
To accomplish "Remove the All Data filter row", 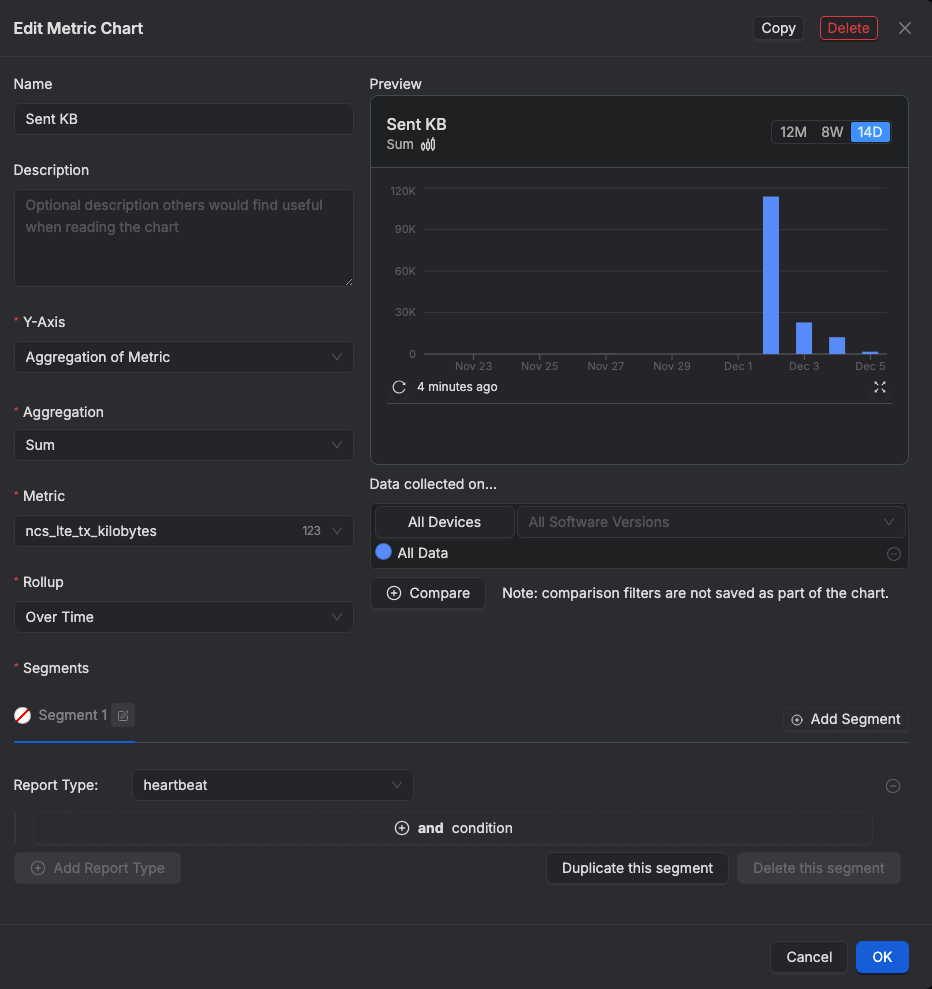I will coord(894,554).
